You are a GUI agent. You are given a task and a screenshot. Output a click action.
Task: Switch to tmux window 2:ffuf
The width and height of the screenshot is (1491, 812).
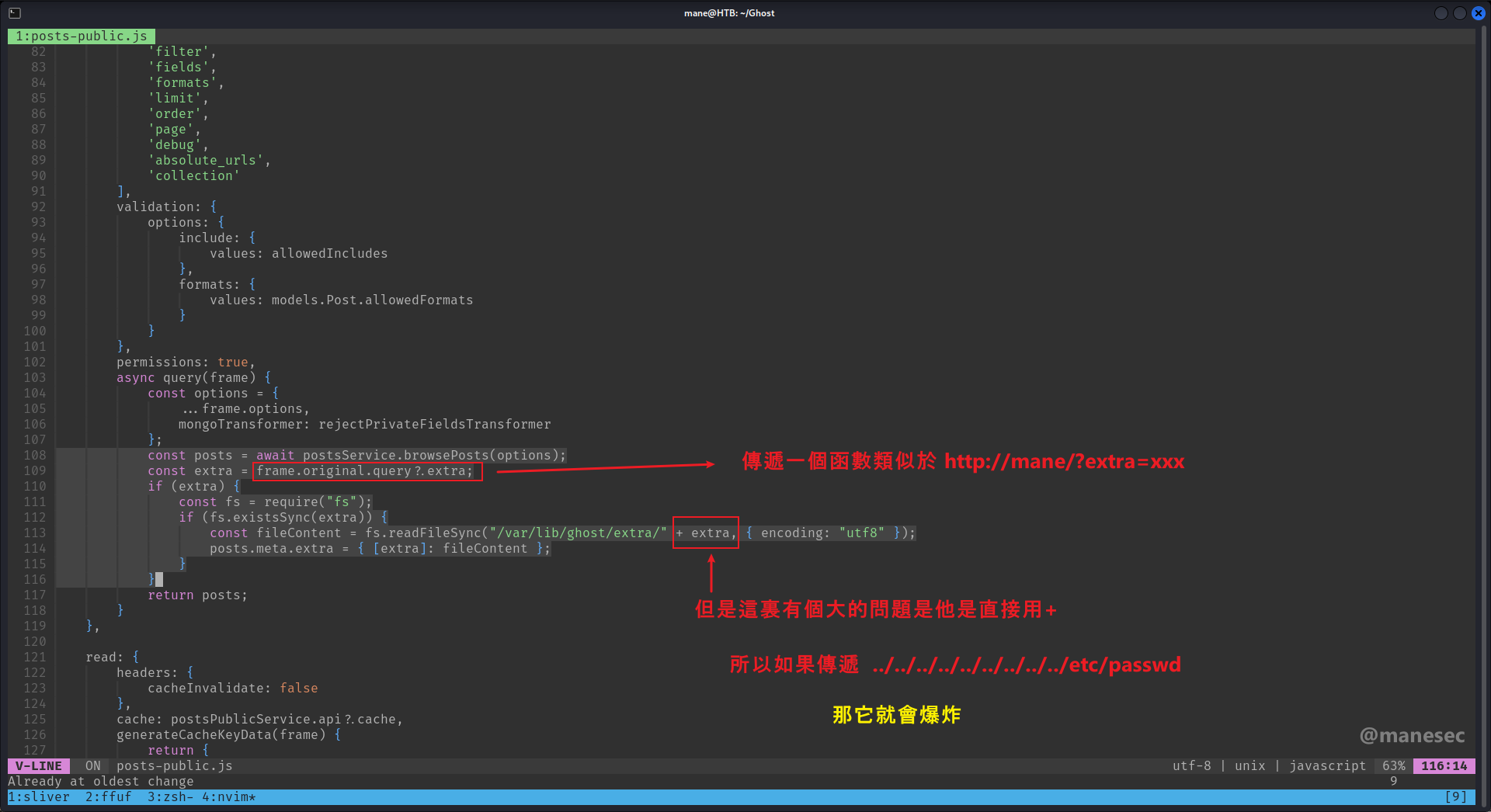click(109, 796)
